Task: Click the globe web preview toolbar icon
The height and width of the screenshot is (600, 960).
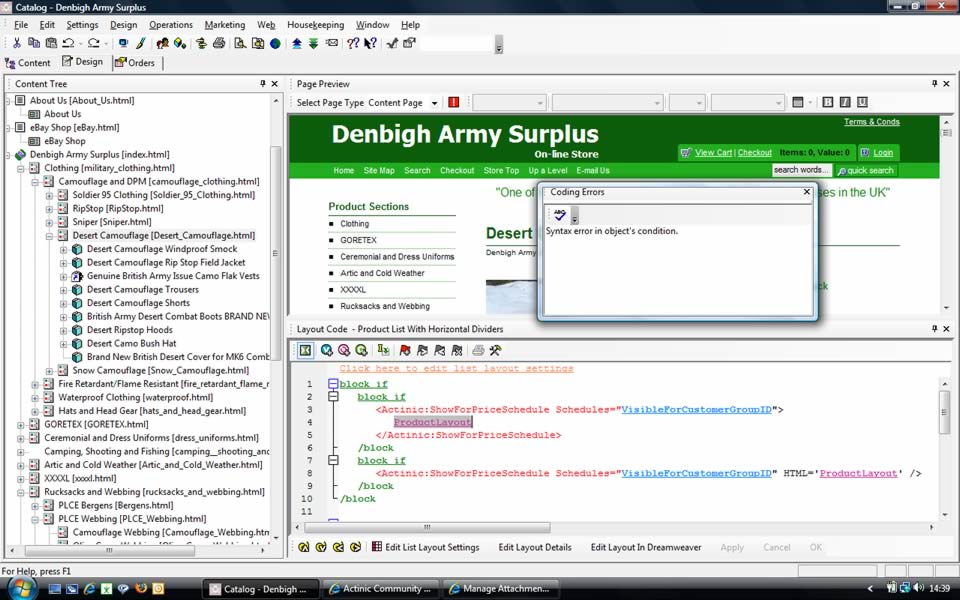Action: (x=275, y=43)
